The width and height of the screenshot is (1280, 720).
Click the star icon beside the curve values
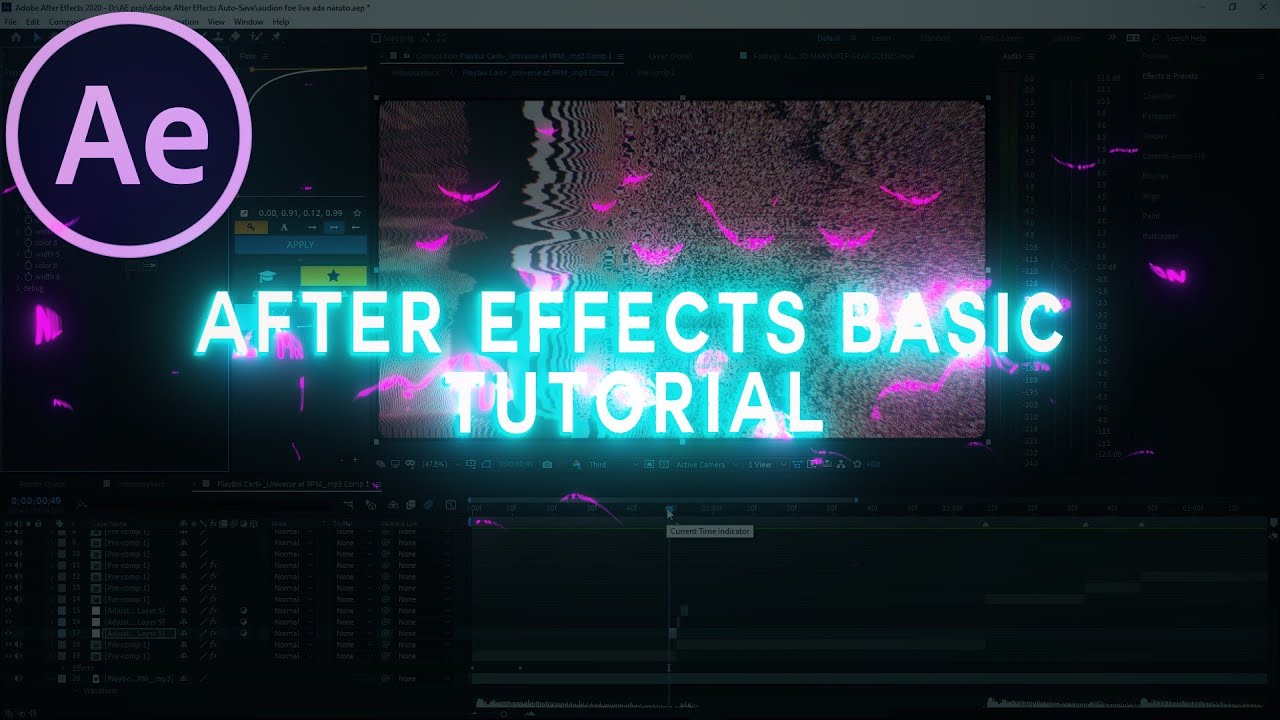click(357, 213)
